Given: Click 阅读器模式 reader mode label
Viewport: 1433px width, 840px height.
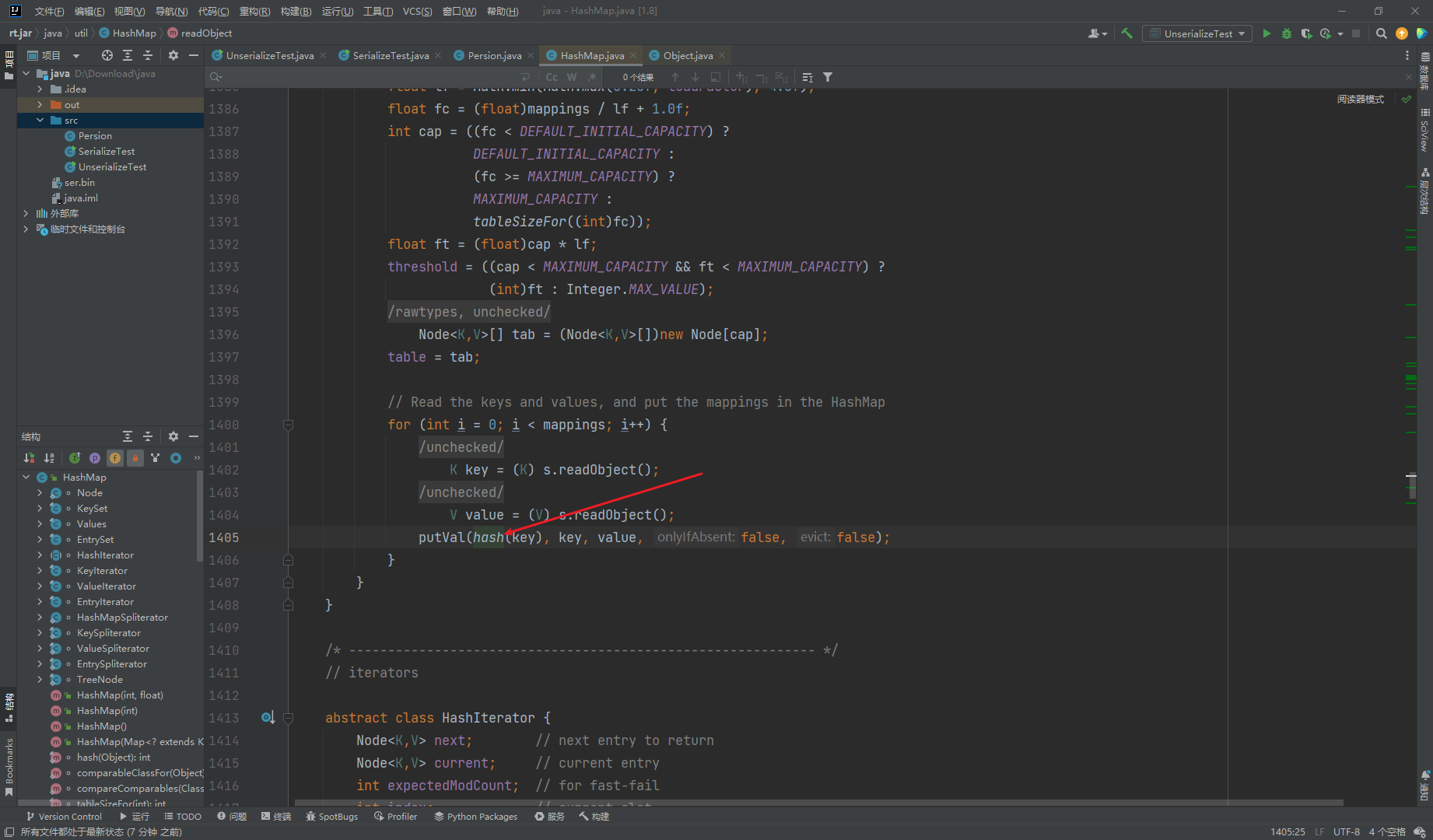Looking at the screenshot, I should tap(1361, 100).
